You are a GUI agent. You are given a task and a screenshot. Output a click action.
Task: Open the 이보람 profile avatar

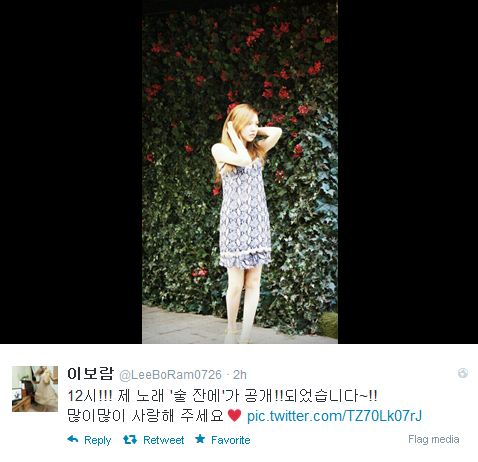[x=35, y=389]
